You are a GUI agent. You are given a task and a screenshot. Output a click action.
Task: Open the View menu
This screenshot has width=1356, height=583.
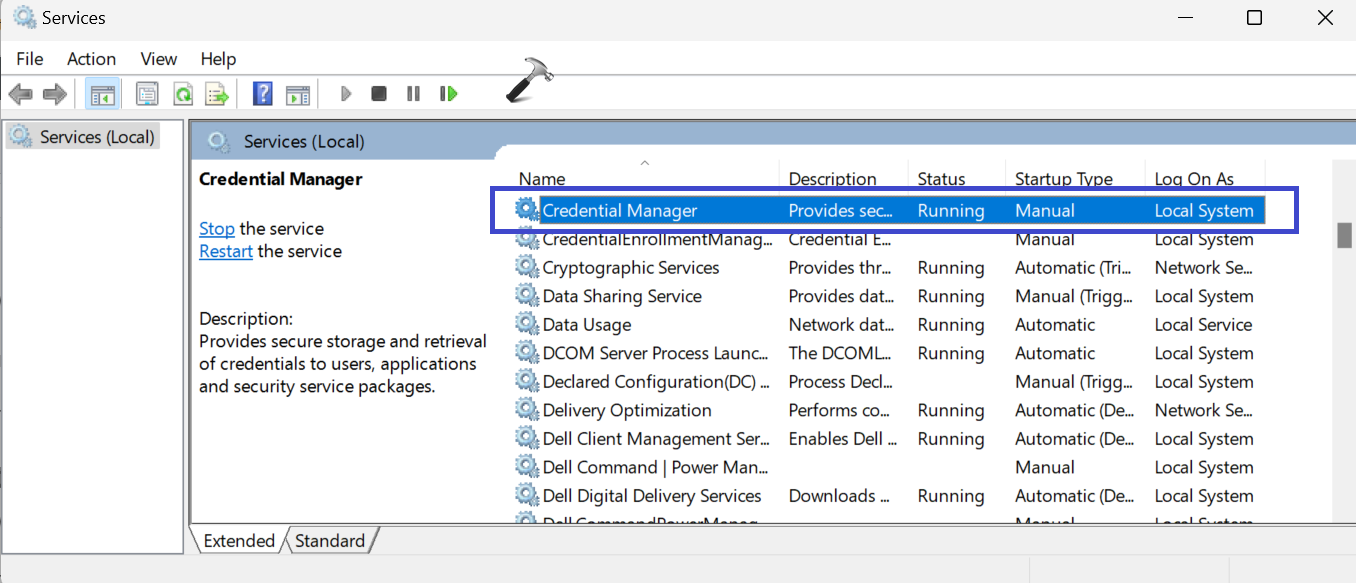click(159, 59)
